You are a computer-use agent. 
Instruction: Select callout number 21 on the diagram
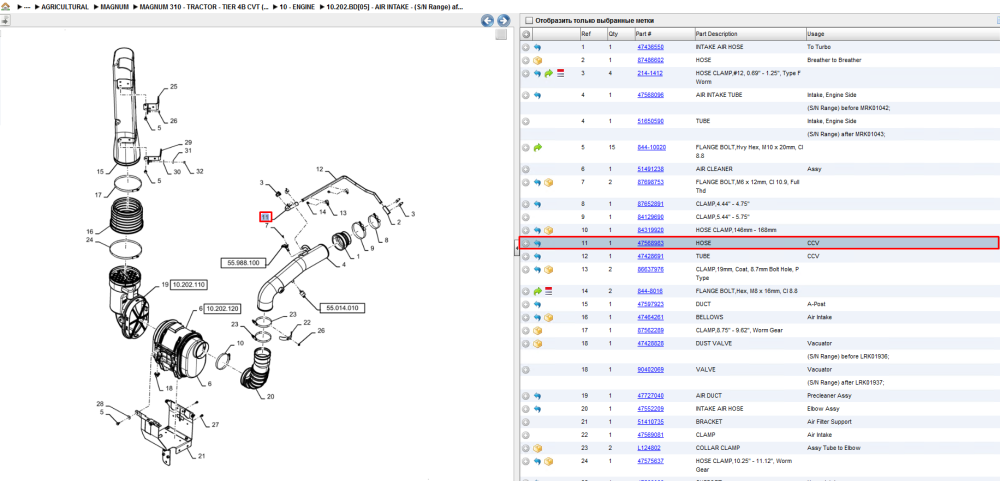pyautogui.click(x=202, y=456)
